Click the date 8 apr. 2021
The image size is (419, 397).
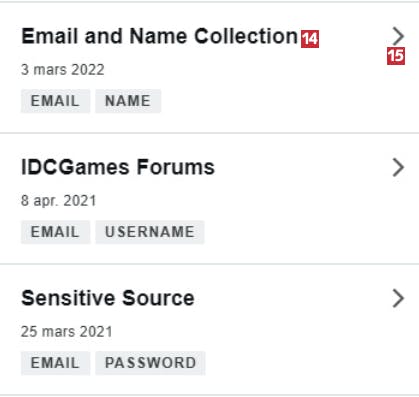click(x=59, y=201)
